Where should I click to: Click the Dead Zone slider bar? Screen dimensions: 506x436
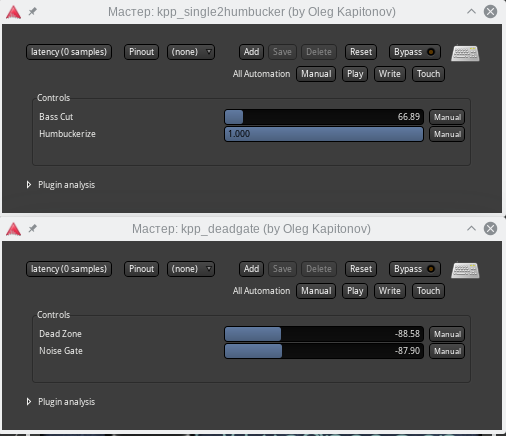point(324,334)
